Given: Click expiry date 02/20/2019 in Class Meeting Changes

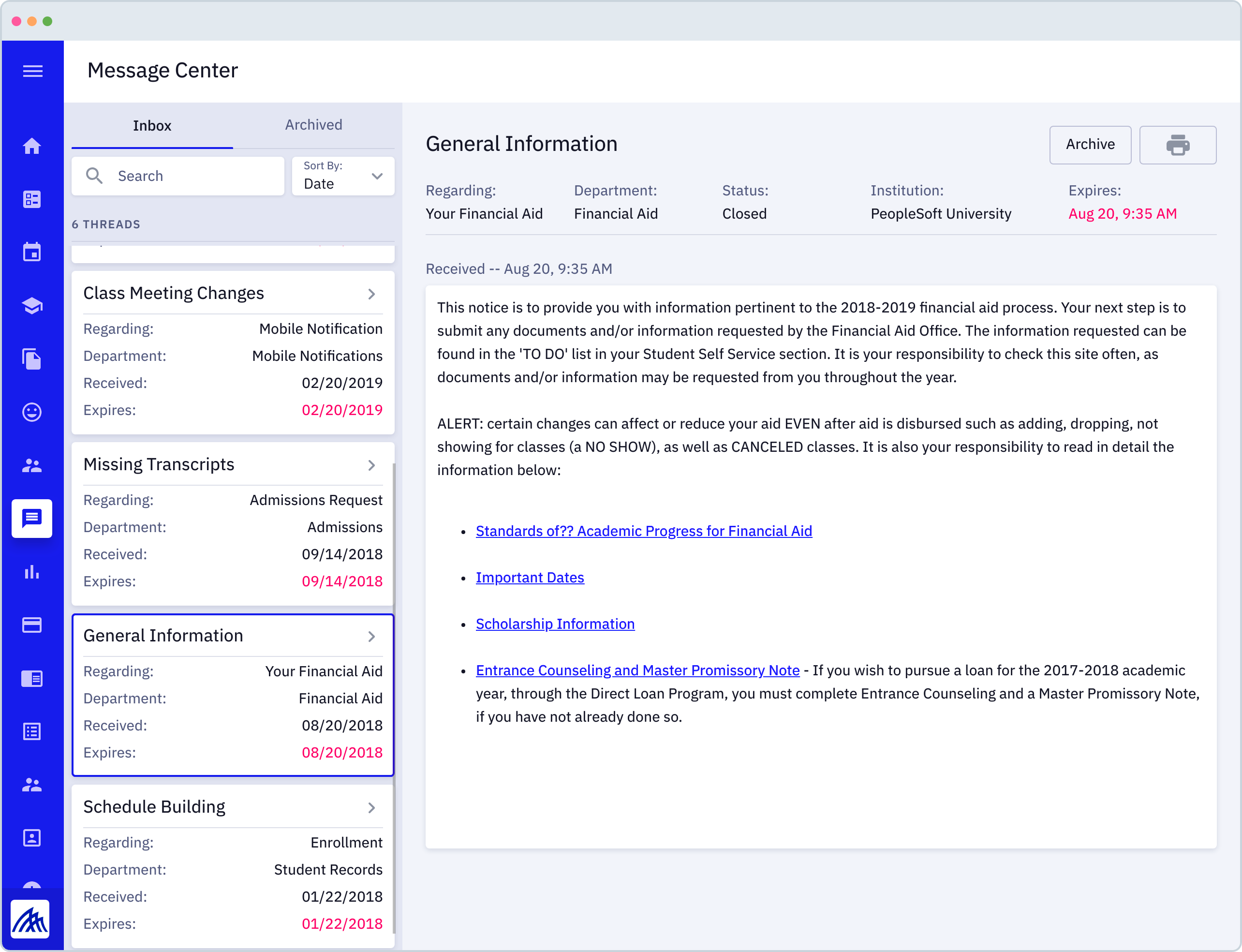Looking at the screenshot, I should click(x=341, y=410).
